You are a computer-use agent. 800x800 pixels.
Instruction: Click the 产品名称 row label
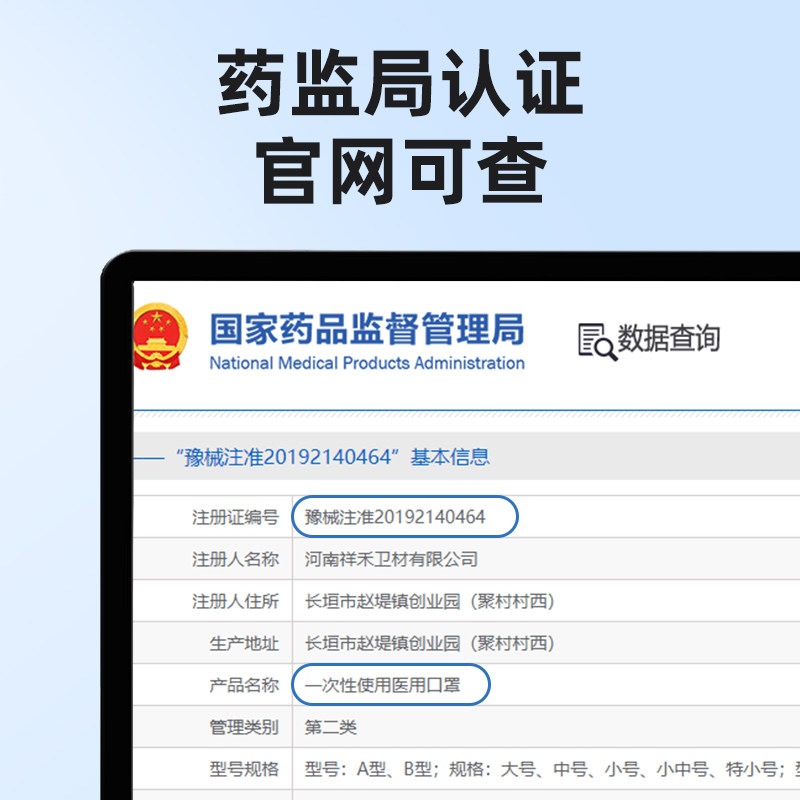[x=244, y=685]
